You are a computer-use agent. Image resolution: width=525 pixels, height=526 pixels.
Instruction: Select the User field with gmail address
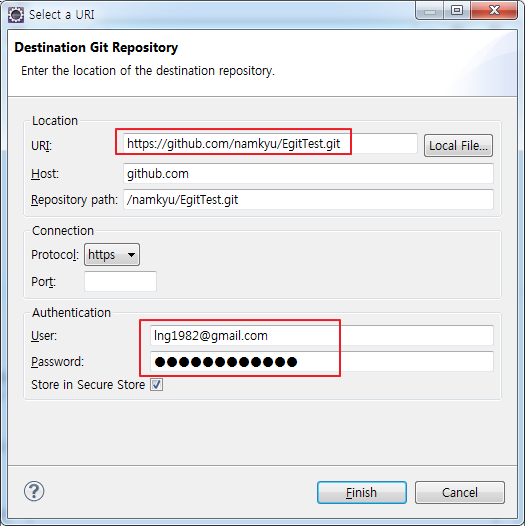322,335
